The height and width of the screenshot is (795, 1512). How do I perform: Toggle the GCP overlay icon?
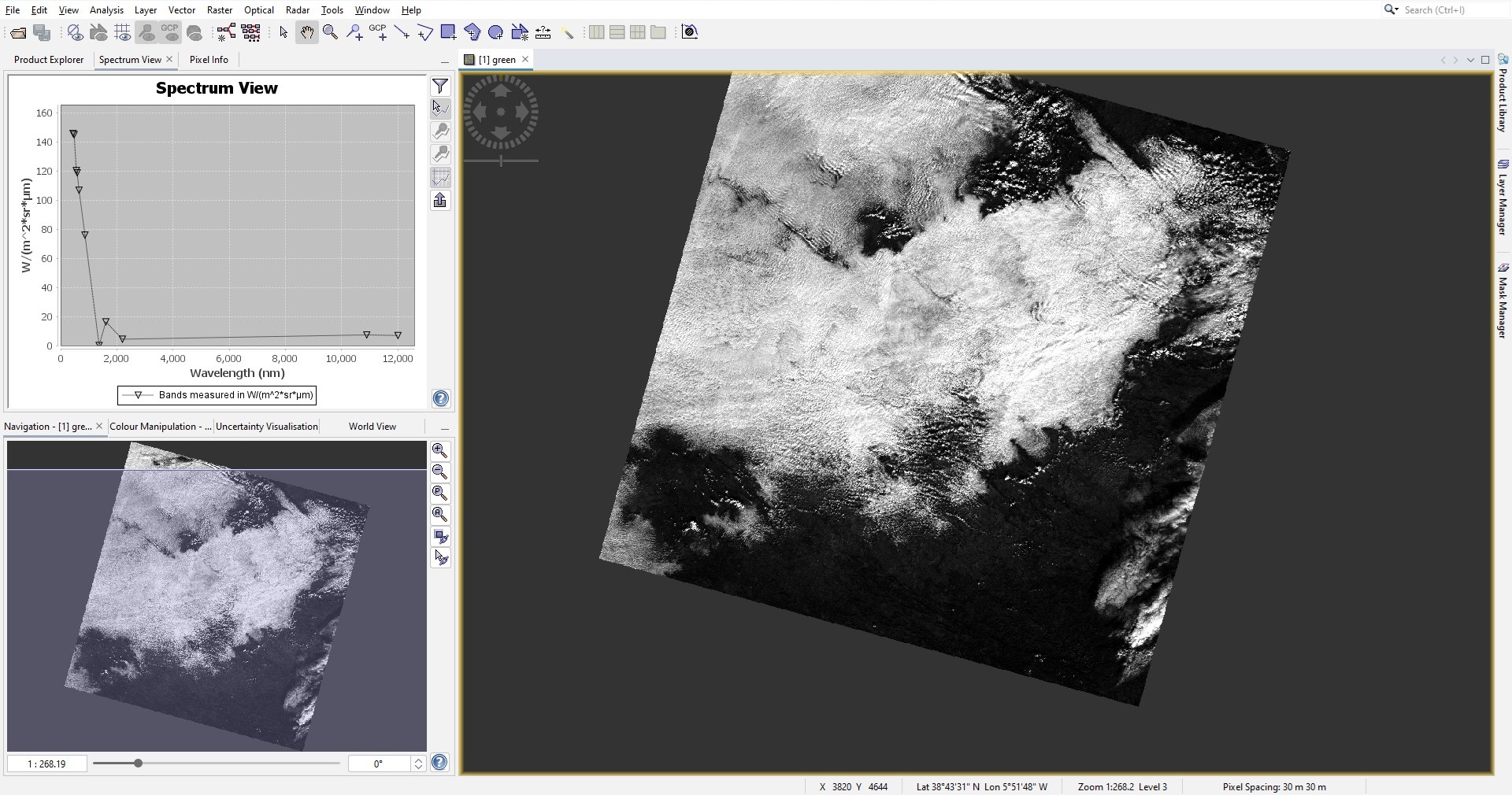point(170,32)
